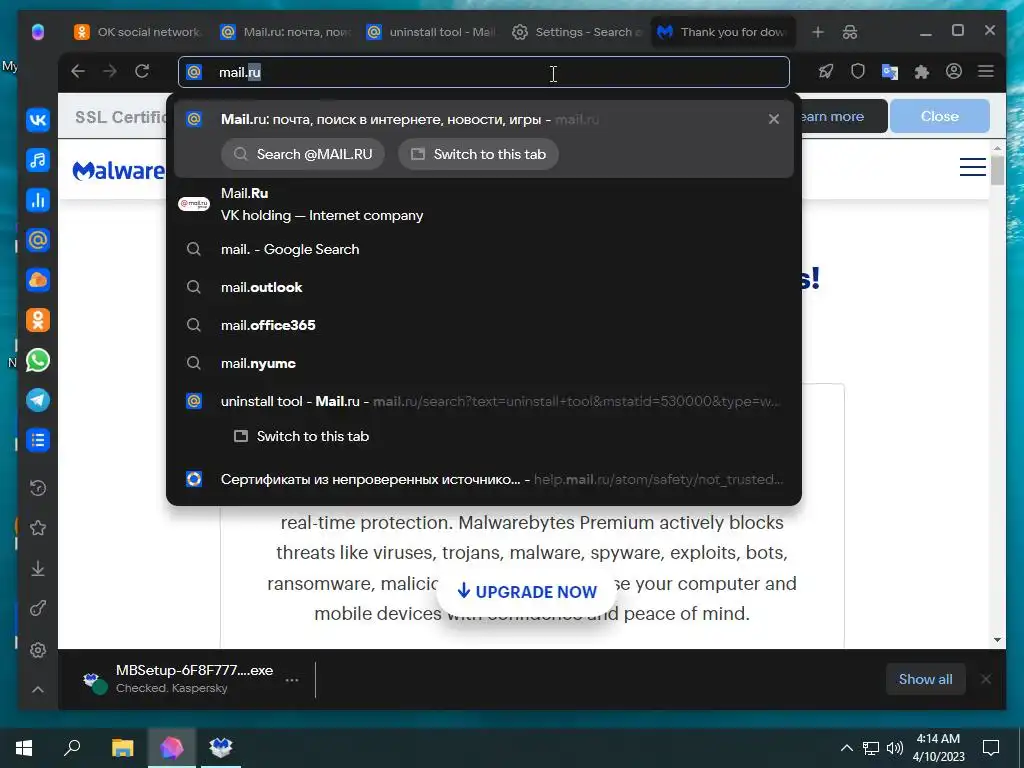The height and width of the screenshot is (768, 1024).
Task: Open the page translate icon
Action: (889, 71)
